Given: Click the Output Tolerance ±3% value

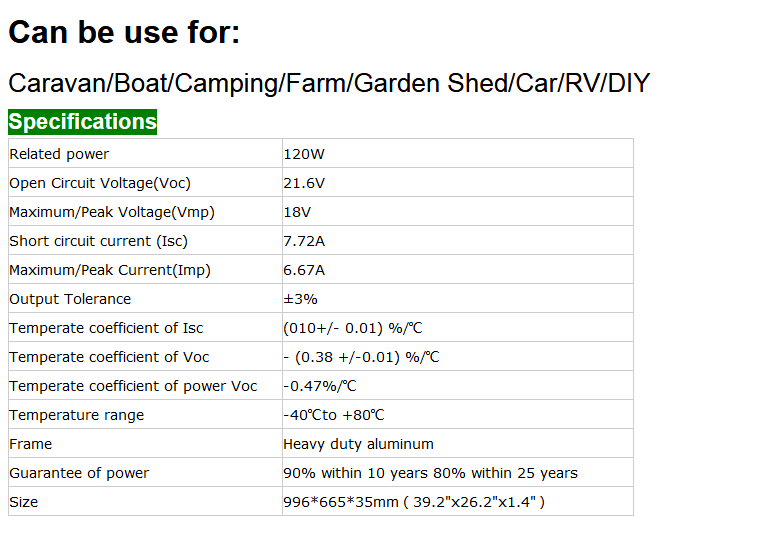Looking at the screenshot, I should (300, 299).
